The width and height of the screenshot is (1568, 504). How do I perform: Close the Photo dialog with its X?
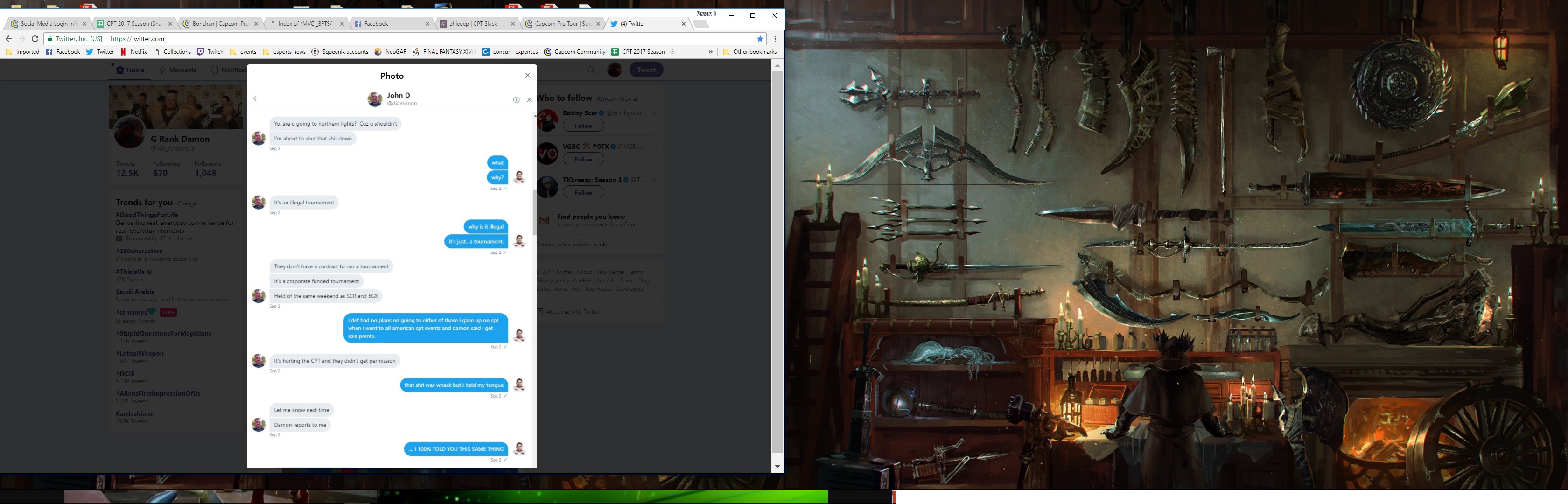[528, 76]
